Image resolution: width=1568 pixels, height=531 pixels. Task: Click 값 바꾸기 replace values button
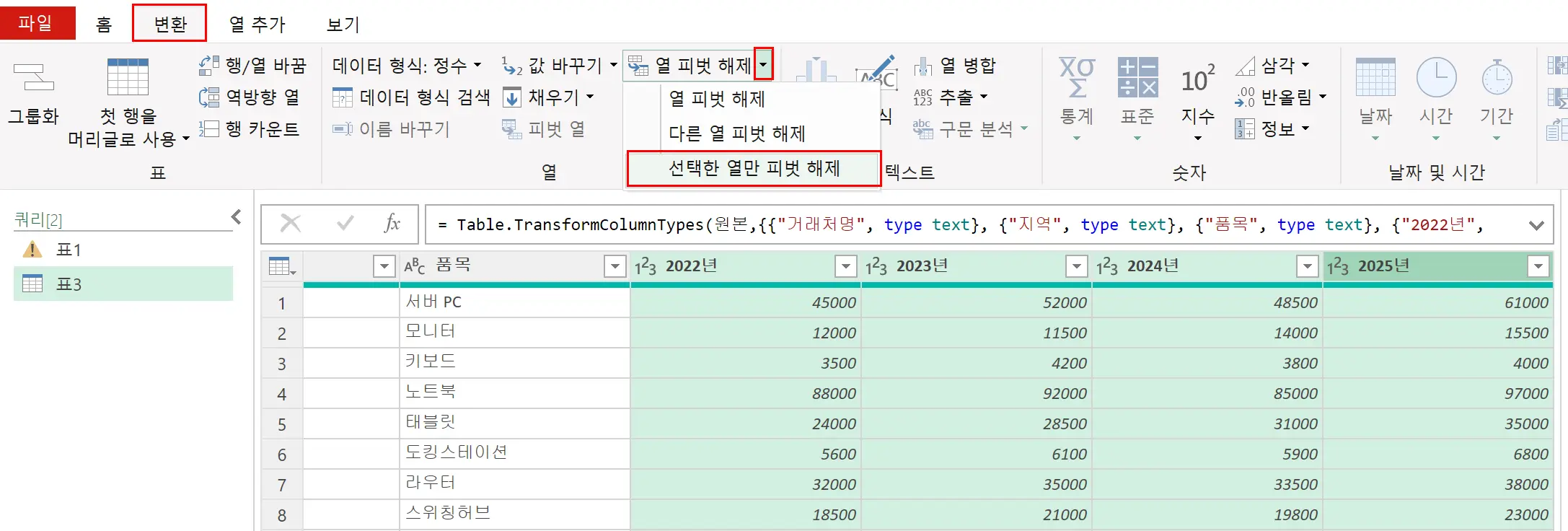coord(559,66)
